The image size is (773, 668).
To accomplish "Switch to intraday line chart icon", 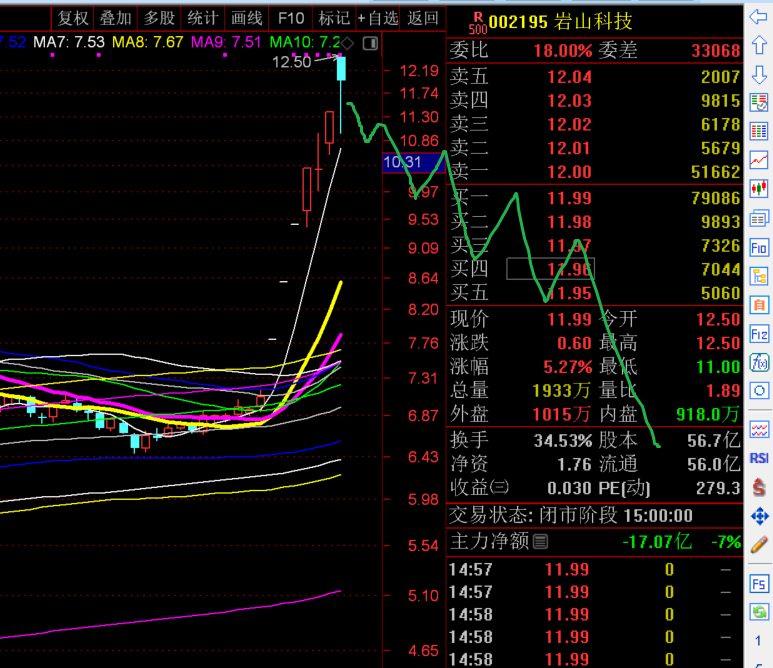I will pyautogui.click(x=759, y=160).
